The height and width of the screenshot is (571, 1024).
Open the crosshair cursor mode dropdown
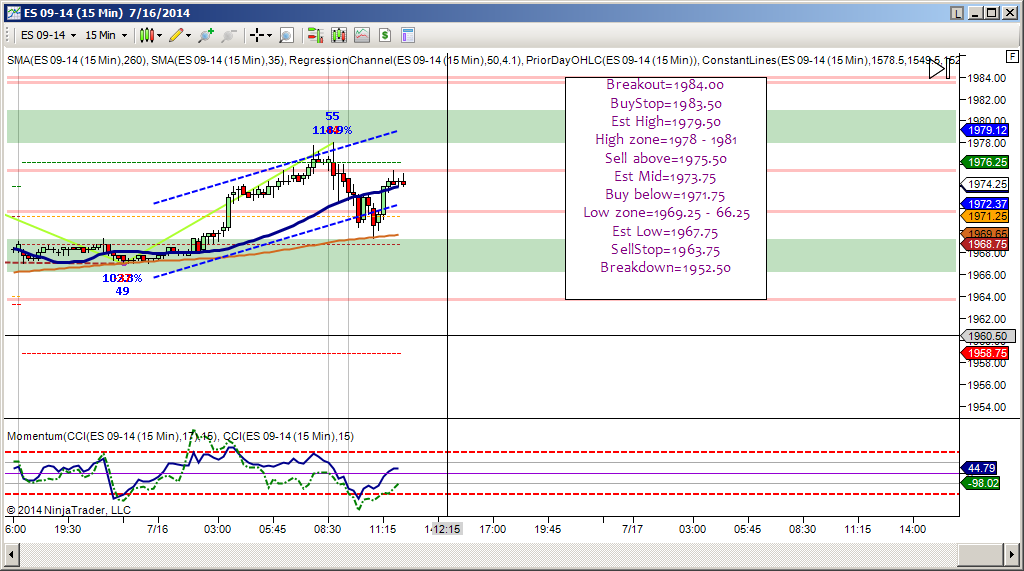click(261, 35)
